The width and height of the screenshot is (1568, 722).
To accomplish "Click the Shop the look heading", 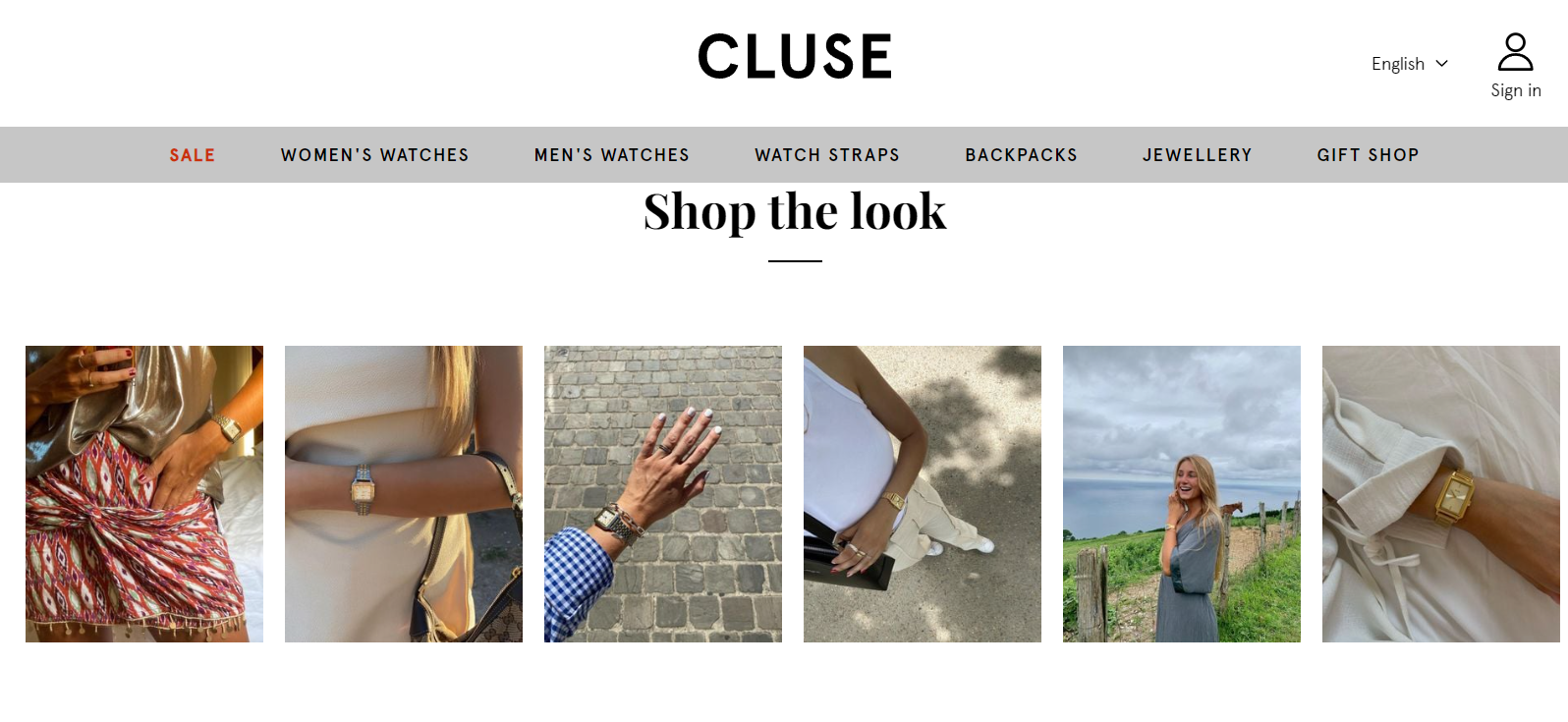I will pos(795,211).
